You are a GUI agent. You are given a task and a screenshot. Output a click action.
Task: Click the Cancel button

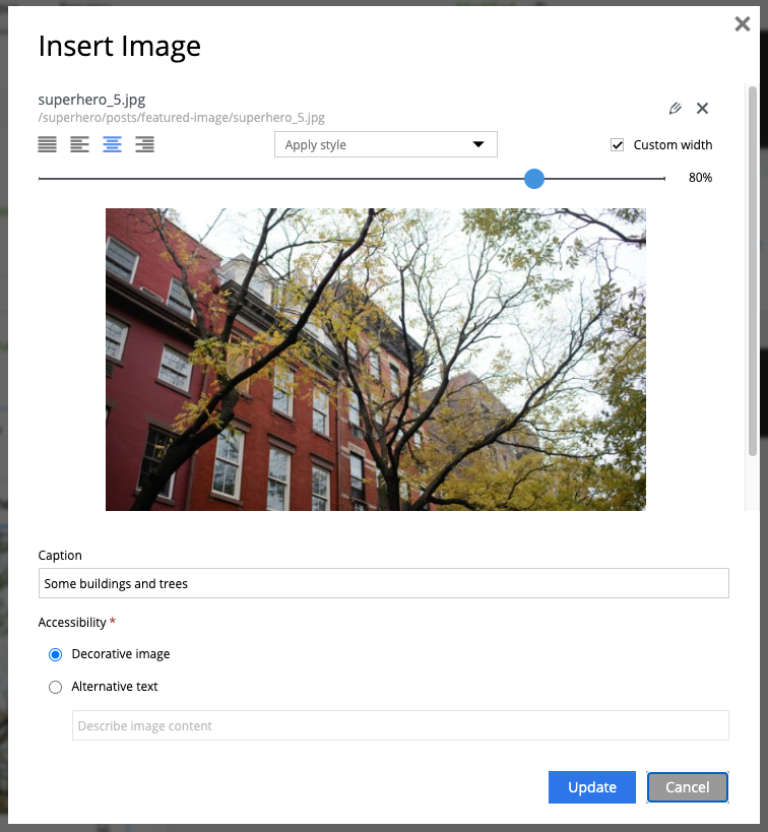tap(687, 787)
